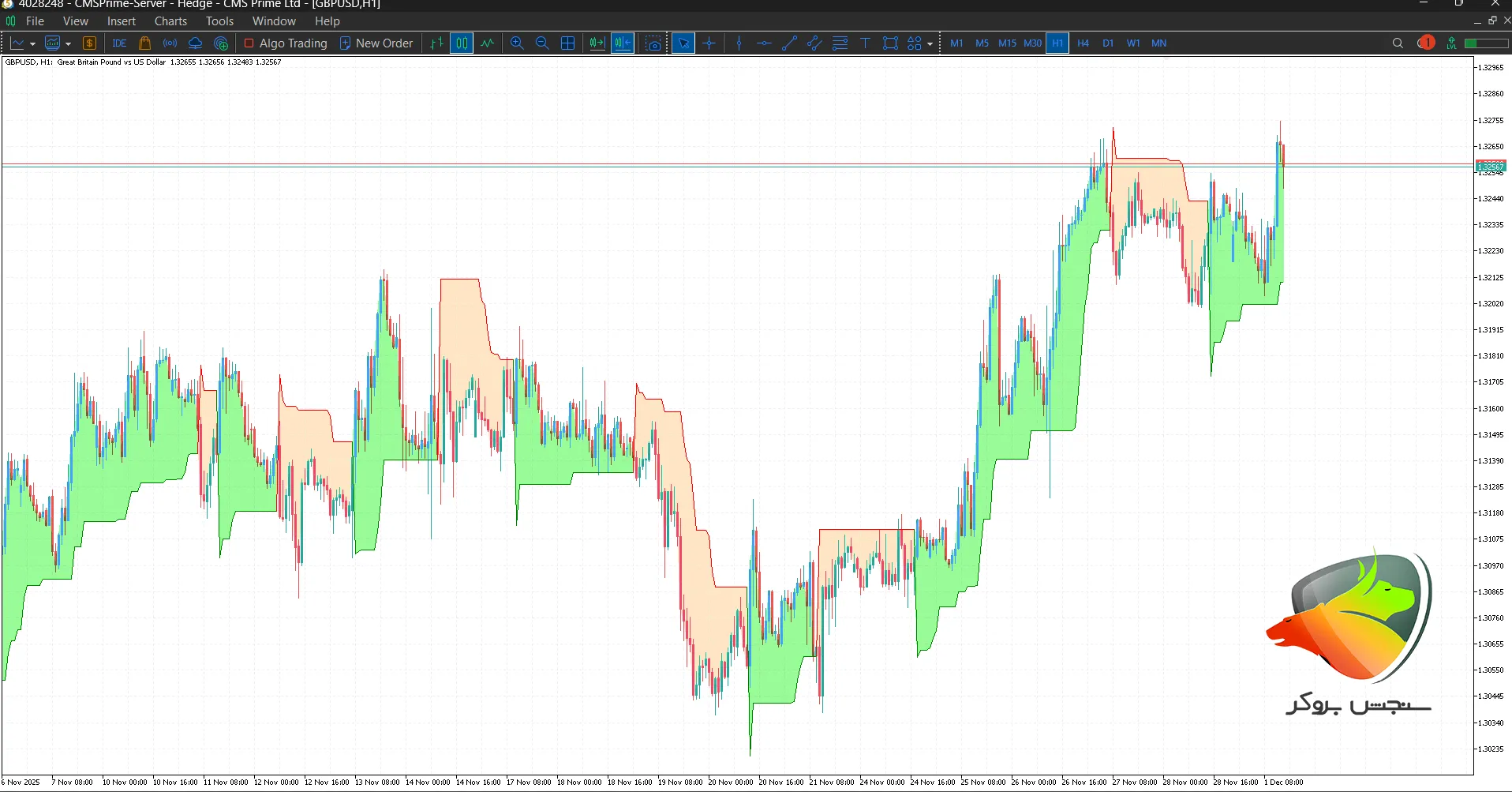
Task: Open the MetaEditor IDE
Action: click(x=119, y=43)
